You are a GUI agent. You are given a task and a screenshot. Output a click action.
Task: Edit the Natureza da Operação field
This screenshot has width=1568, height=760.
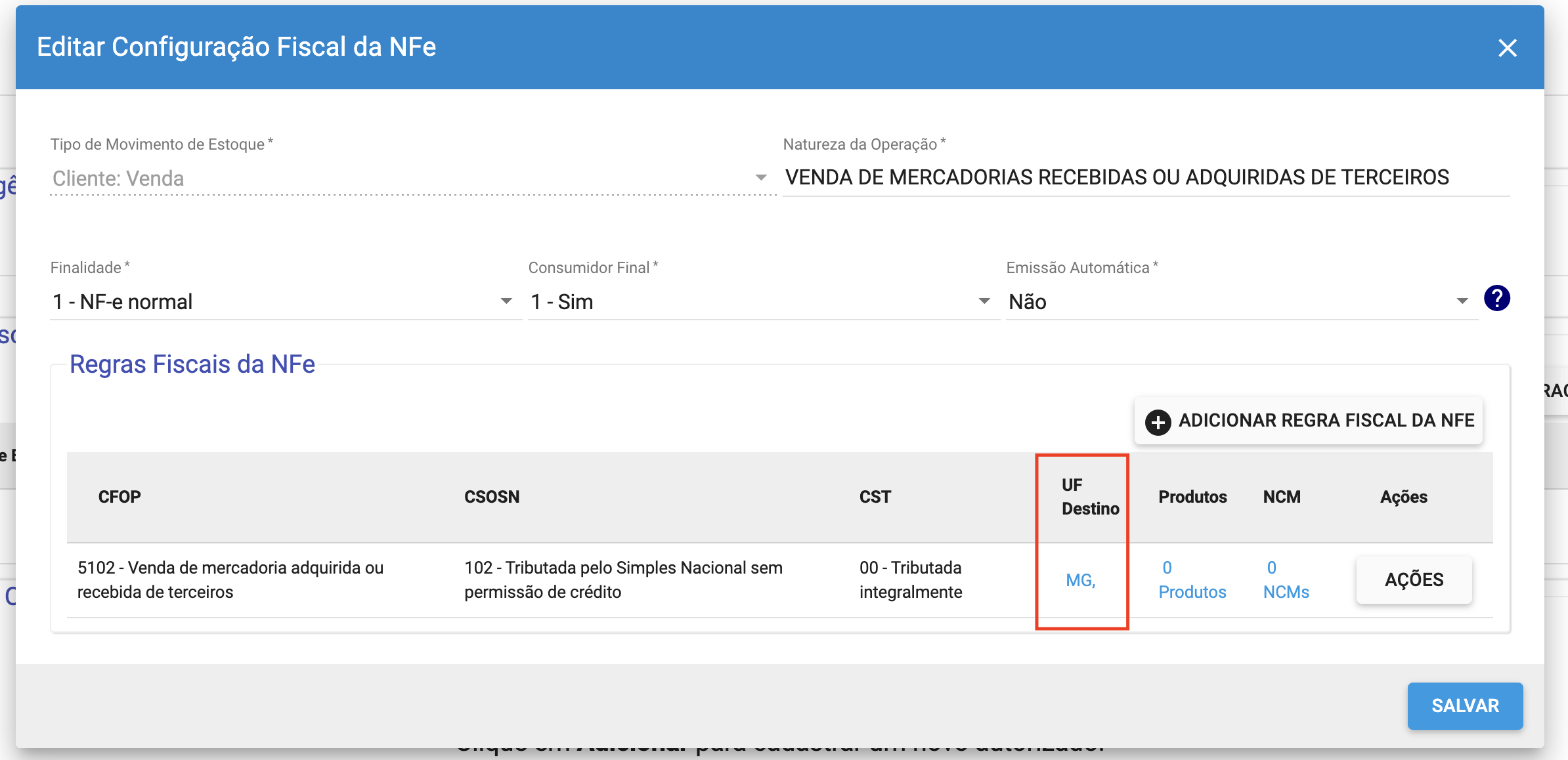click(1146, 178)
